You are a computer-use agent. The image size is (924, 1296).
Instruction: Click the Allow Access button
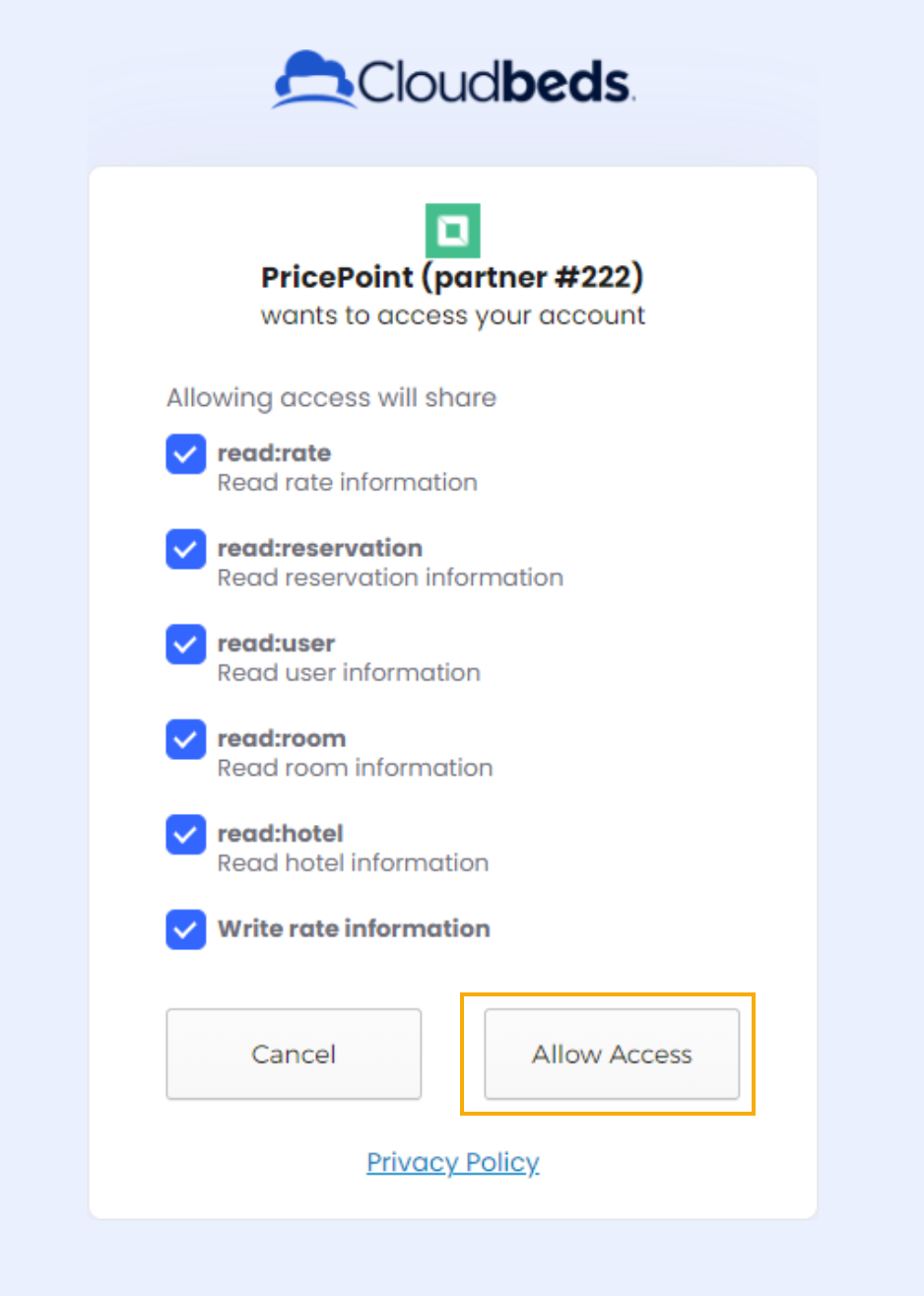[612, 1054]
